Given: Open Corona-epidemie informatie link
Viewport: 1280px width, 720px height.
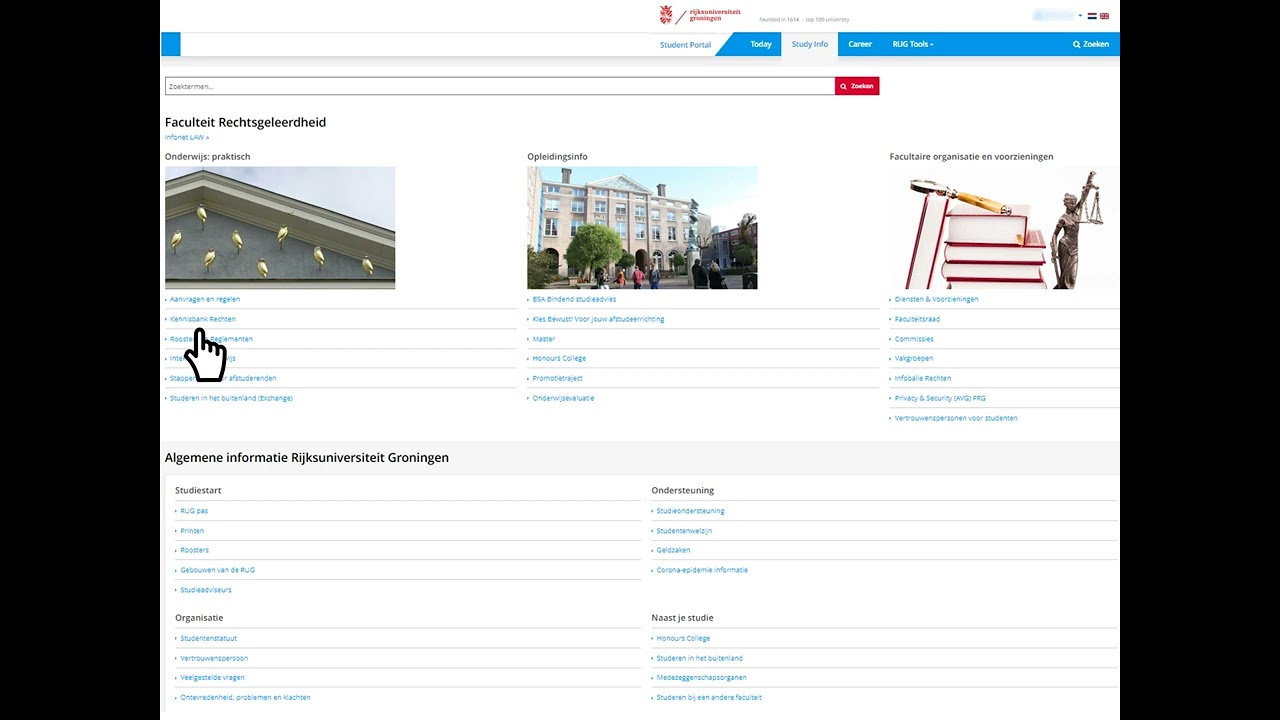Looking at the screenshot, I should [702, 570].
